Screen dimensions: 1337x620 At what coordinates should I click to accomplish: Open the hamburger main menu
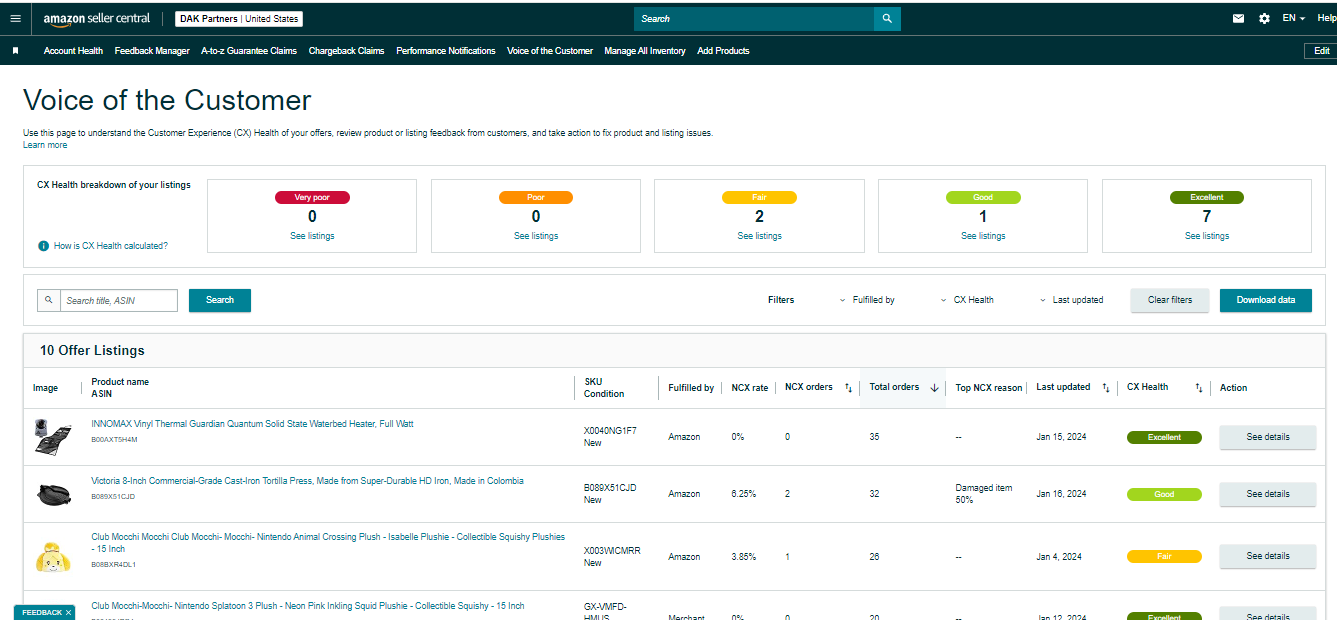[15, 18]
